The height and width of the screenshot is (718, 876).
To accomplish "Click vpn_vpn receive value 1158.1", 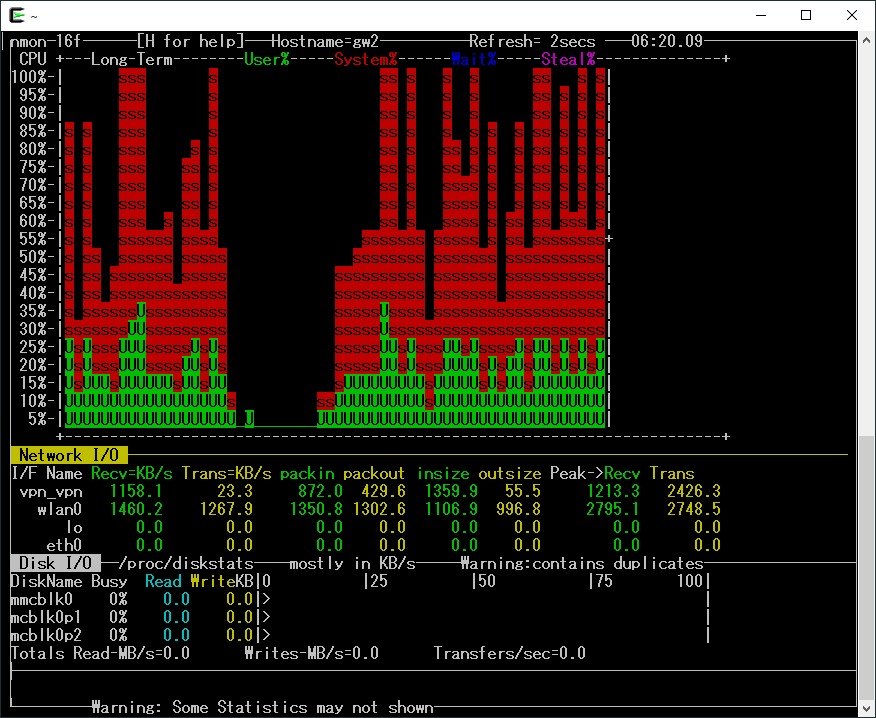I will (136, 492).
